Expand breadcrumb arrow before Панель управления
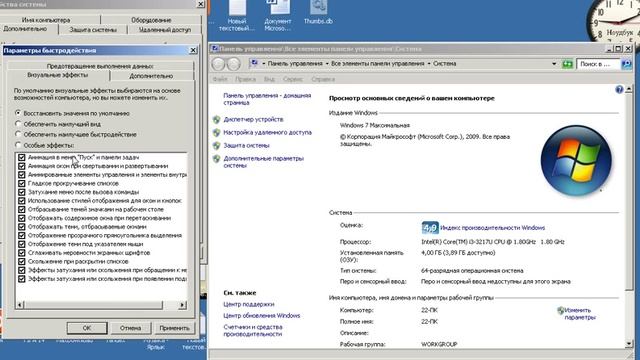 (x=264, y=64)
